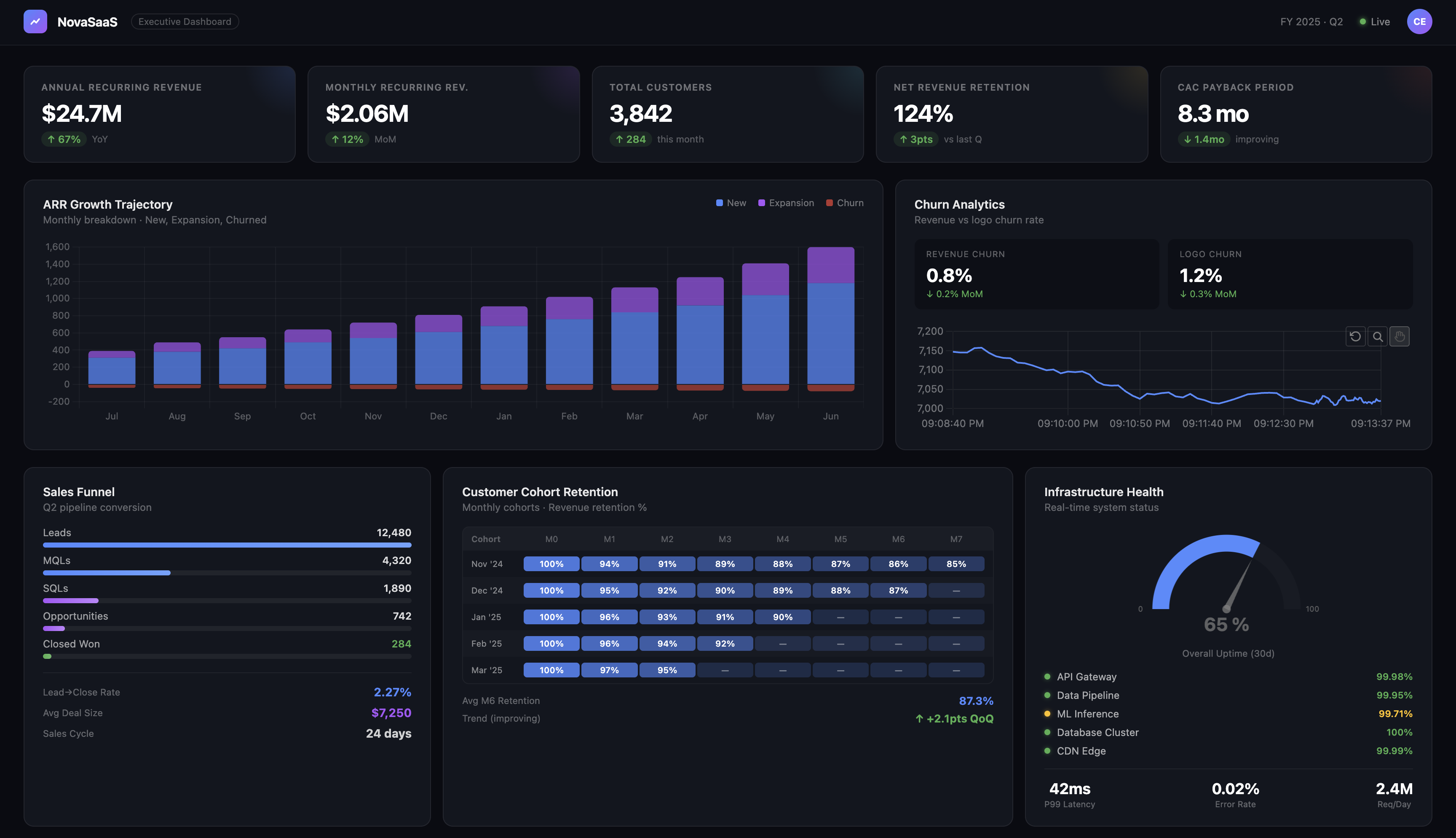Click the 0.02% Error Rate stat
The image size is (1456, 838).
(x=1235, y=795)
